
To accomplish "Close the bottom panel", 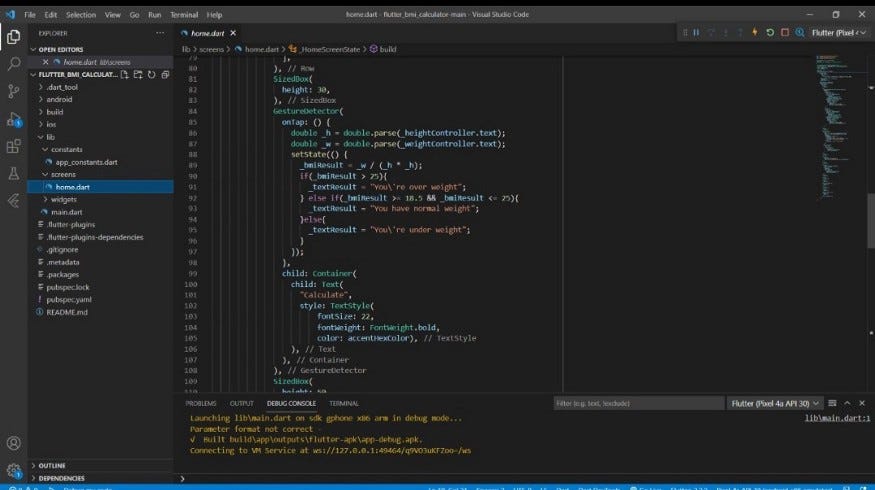I will 862,403.
